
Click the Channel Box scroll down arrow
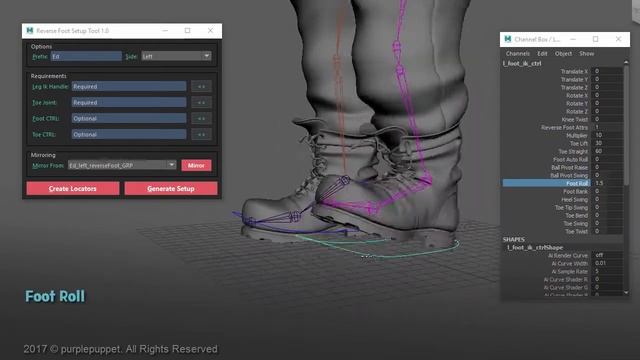click(x=626, y=292)
